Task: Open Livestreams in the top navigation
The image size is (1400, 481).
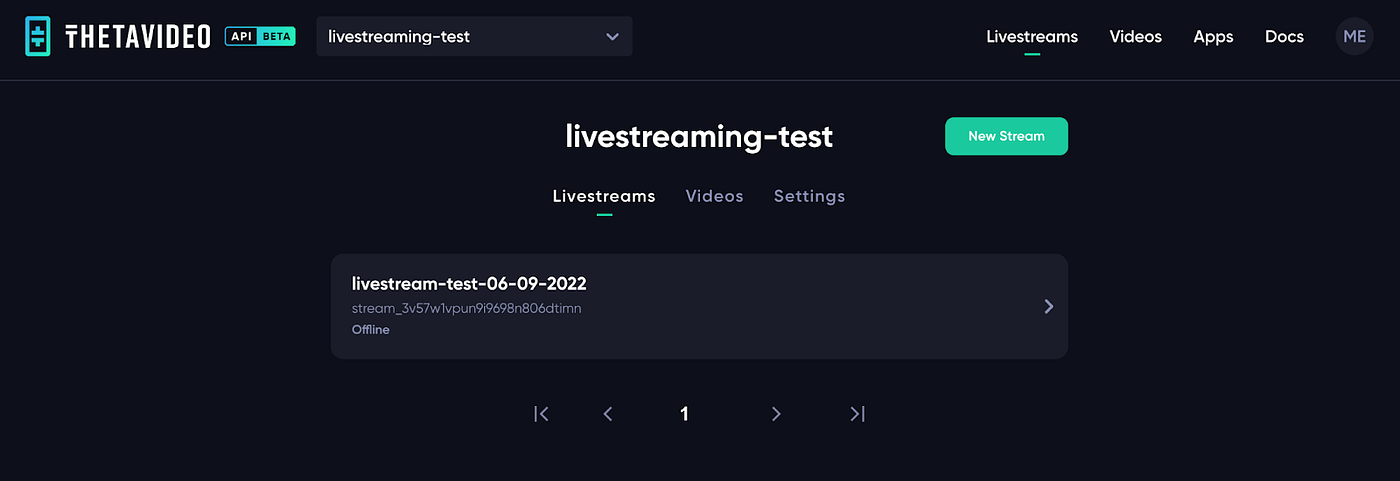Action: (x=1032, y=37)
